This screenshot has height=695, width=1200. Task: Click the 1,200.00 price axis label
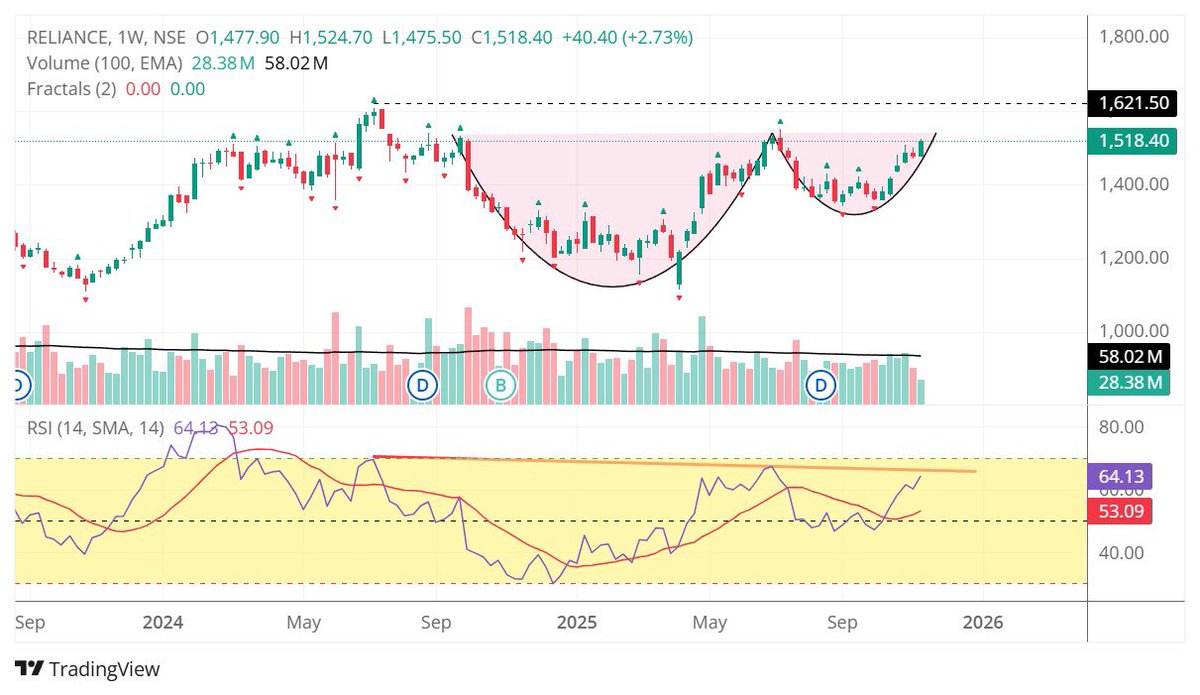click(x=1134, y=258)
